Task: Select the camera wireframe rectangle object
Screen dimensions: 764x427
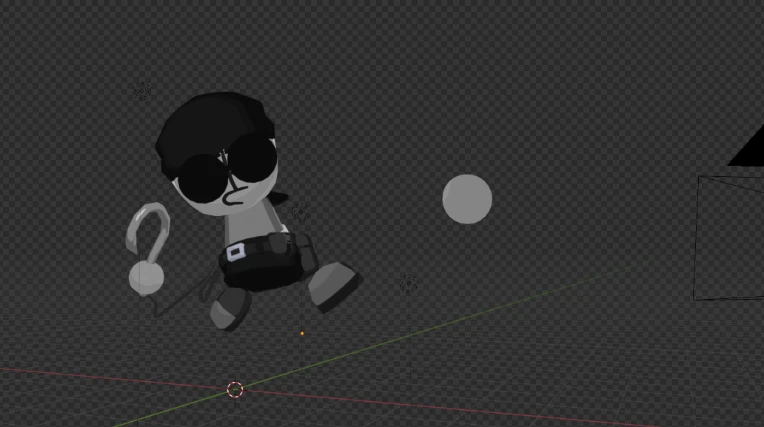Action: point(729,237)
